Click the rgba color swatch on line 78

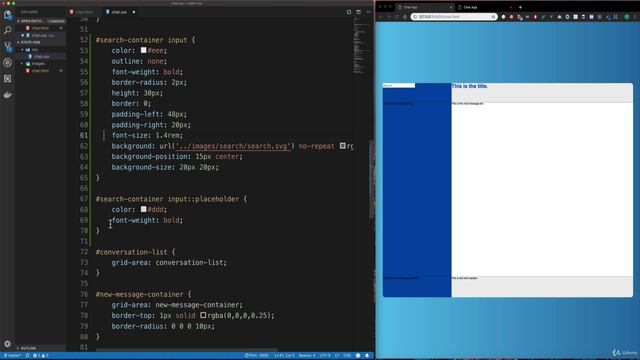click(x=203, y=315)
